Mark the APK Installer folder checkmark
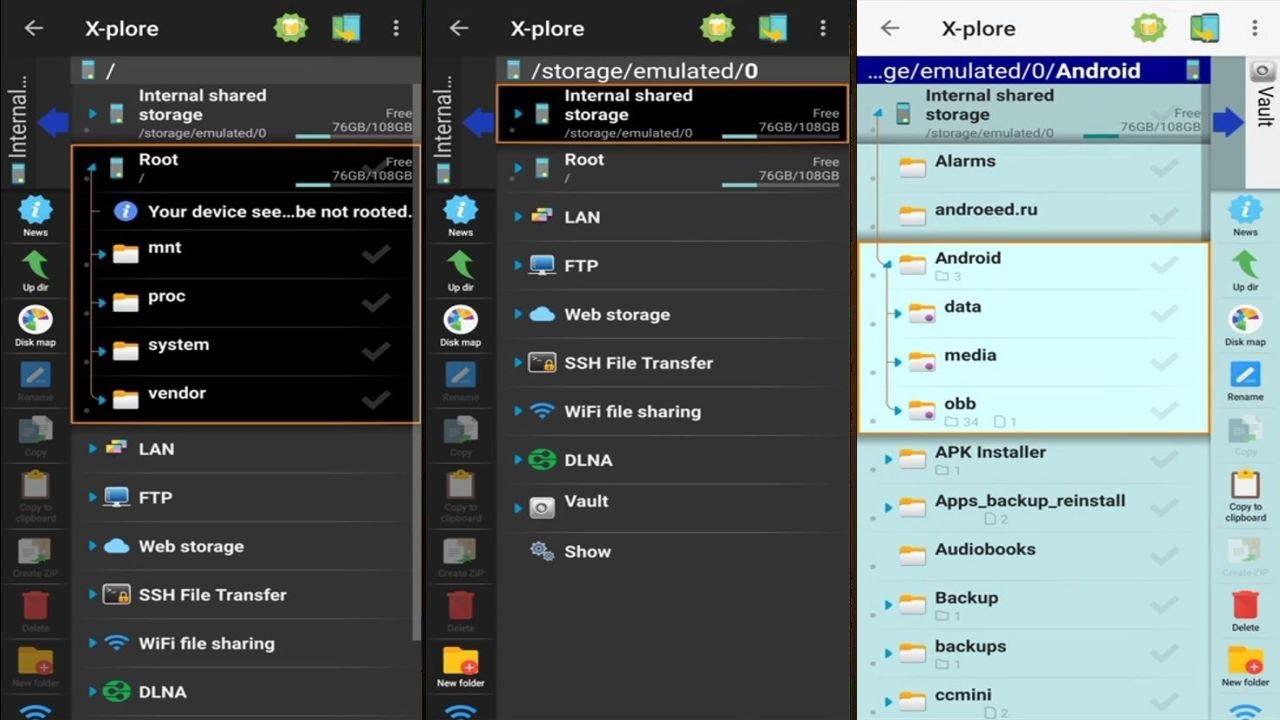Image resolution: width=1280 pixels, height=720 pixels. click(1164, 459)
